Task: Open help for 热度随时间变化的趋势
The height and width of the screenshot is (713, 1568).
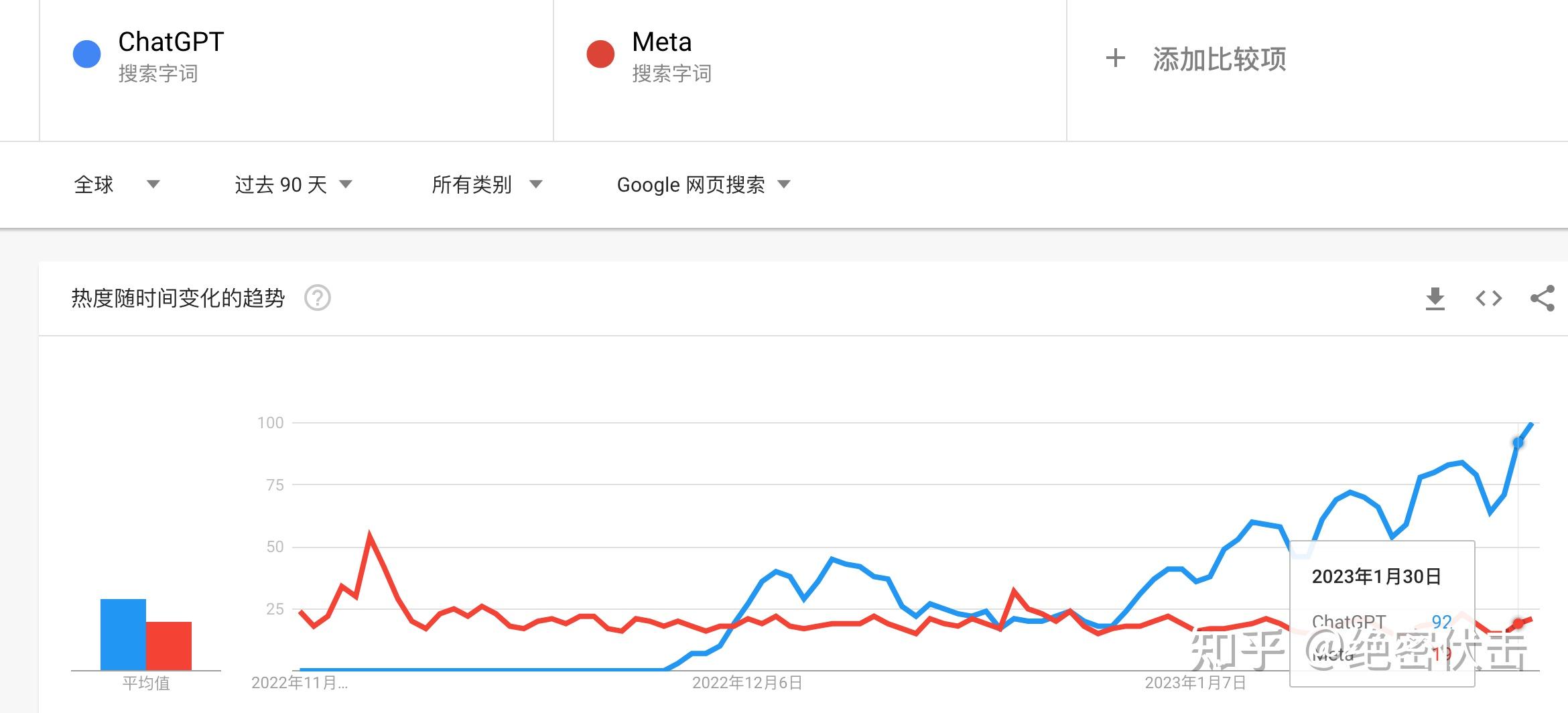Action: (x=317, y=298)
